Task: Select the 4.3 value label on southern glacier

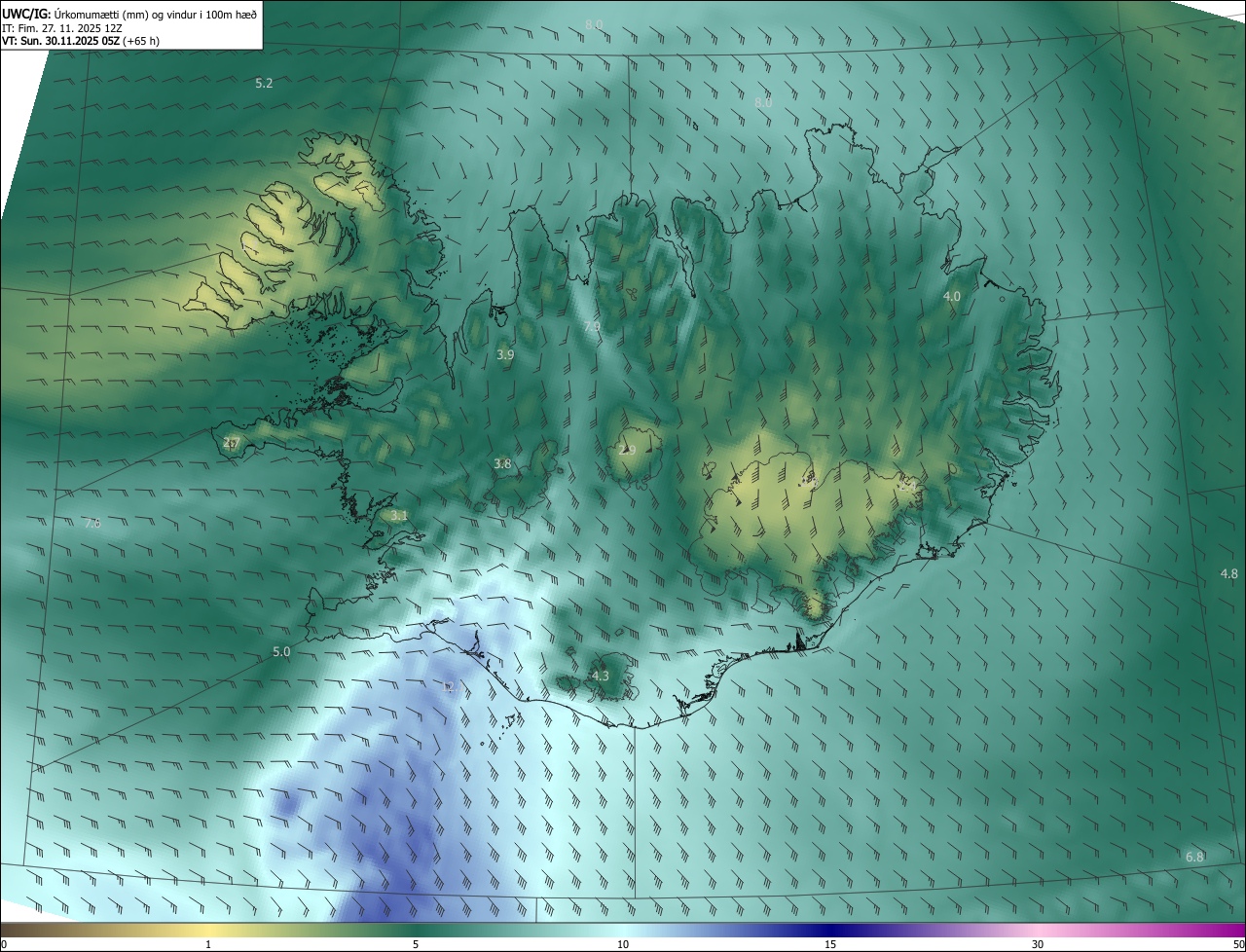Action: (601, 676)
